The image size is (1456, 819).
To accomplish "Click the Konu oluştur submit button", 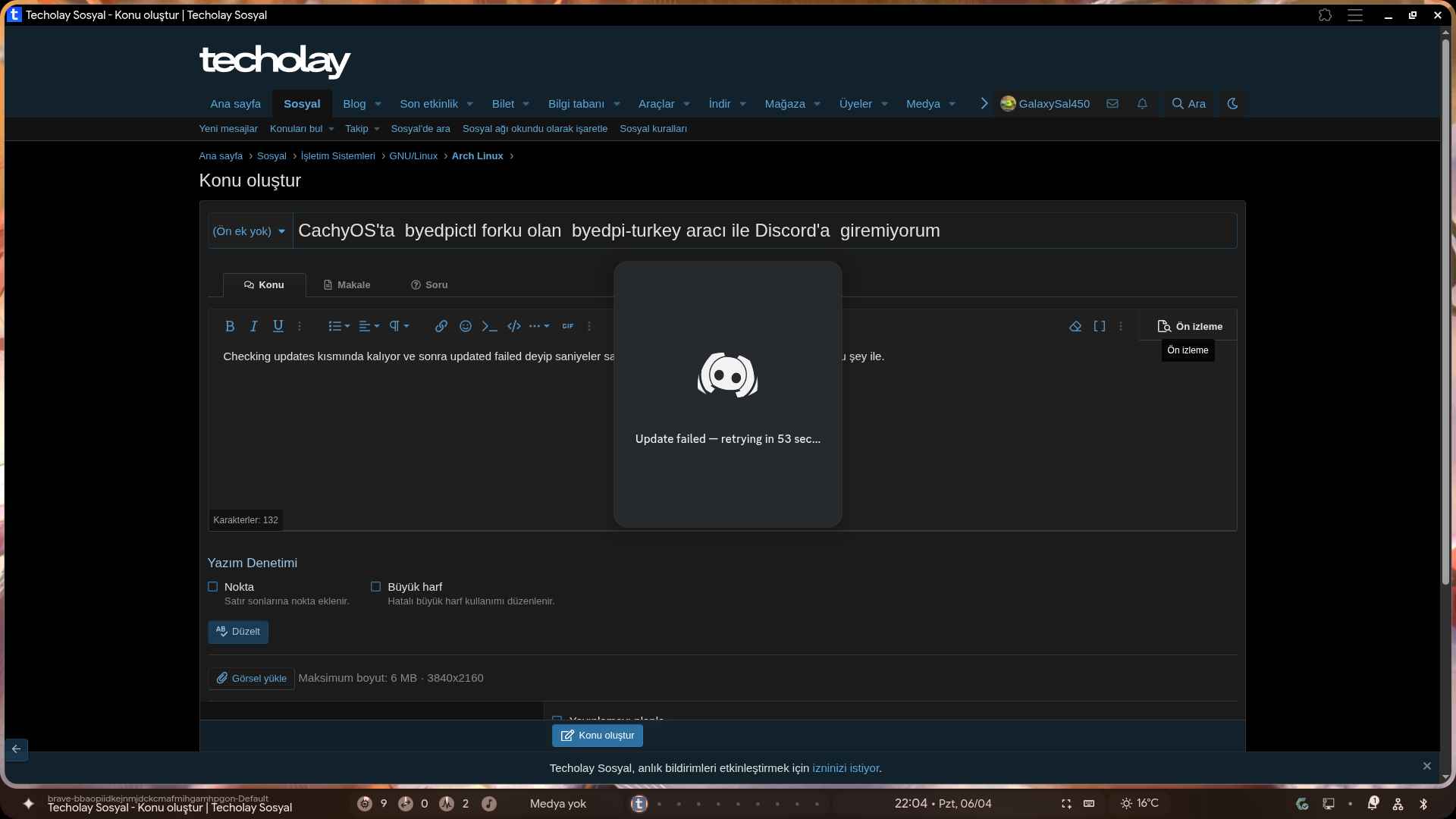I will point(598,736).
